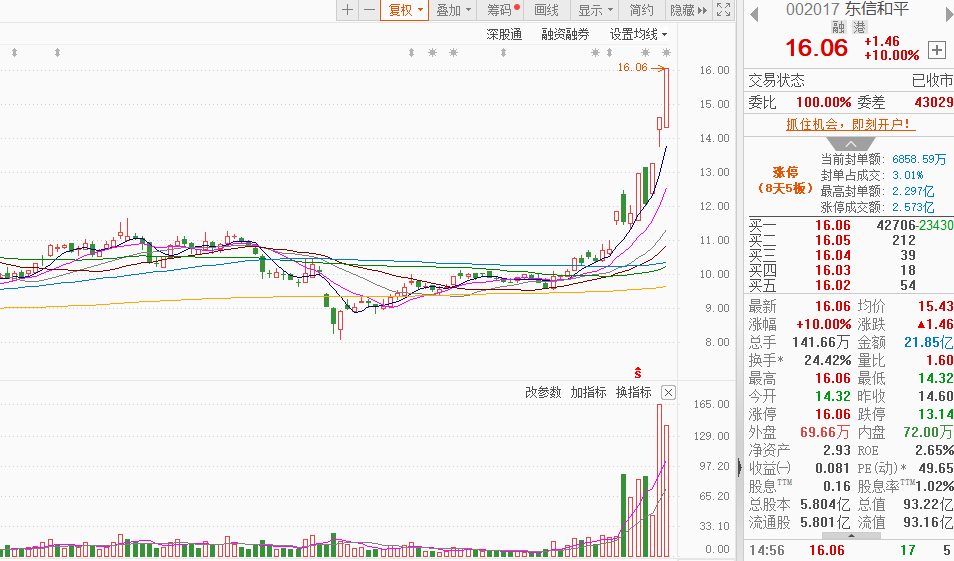
Task: Switch to 简约 simple mode
Action: [x=641, y=10]
